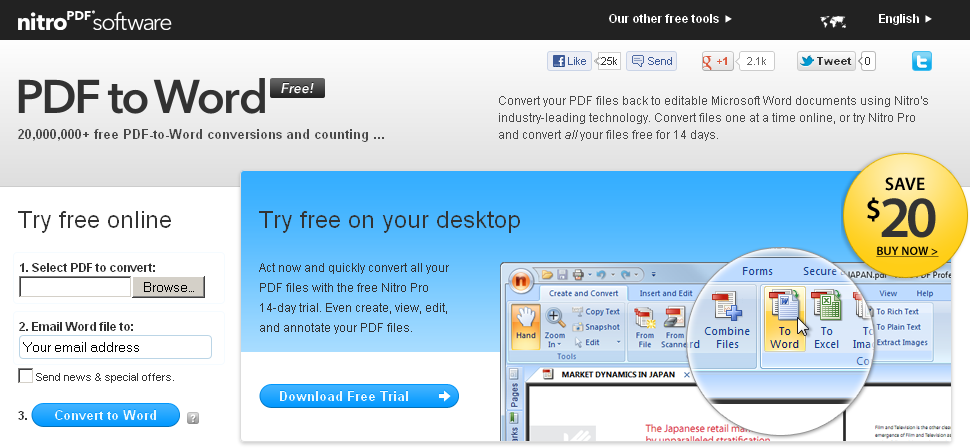970x448 pixels.
Task: Expand the Edit tool dropdown arrow
Action: [618, 342]
